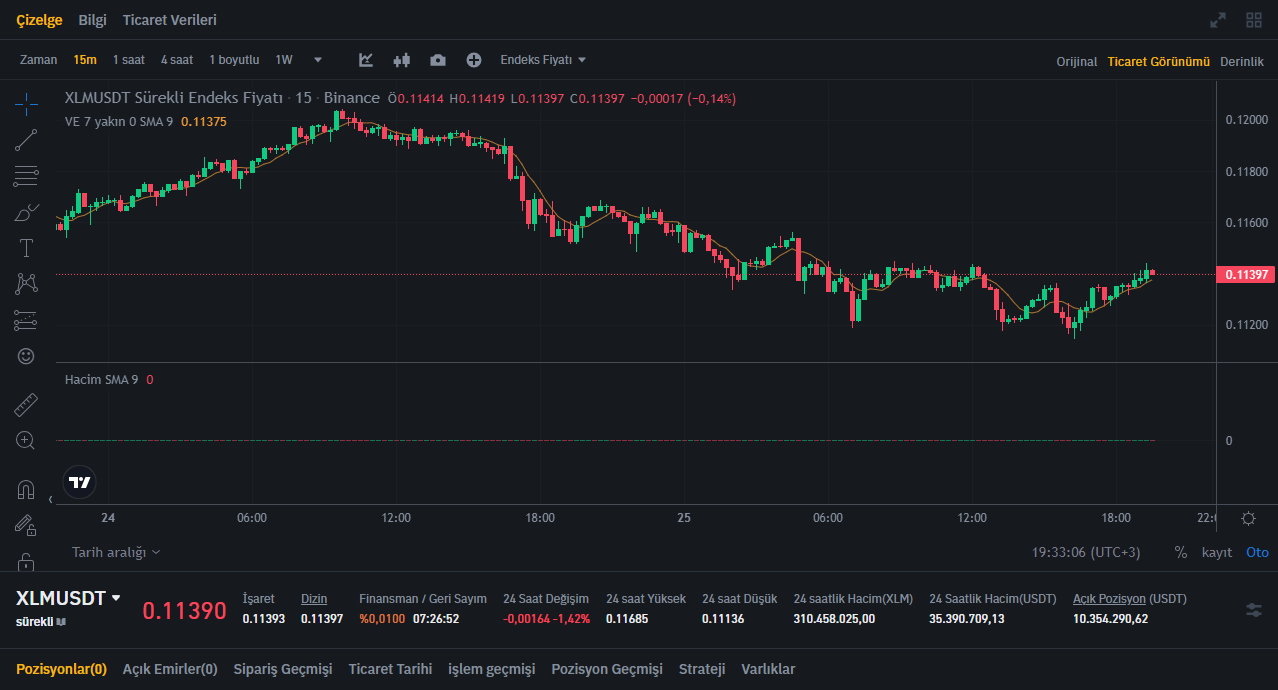Open the Açık Emirler(0) tab
The image size is (1278, 690).
coord(170,669)
